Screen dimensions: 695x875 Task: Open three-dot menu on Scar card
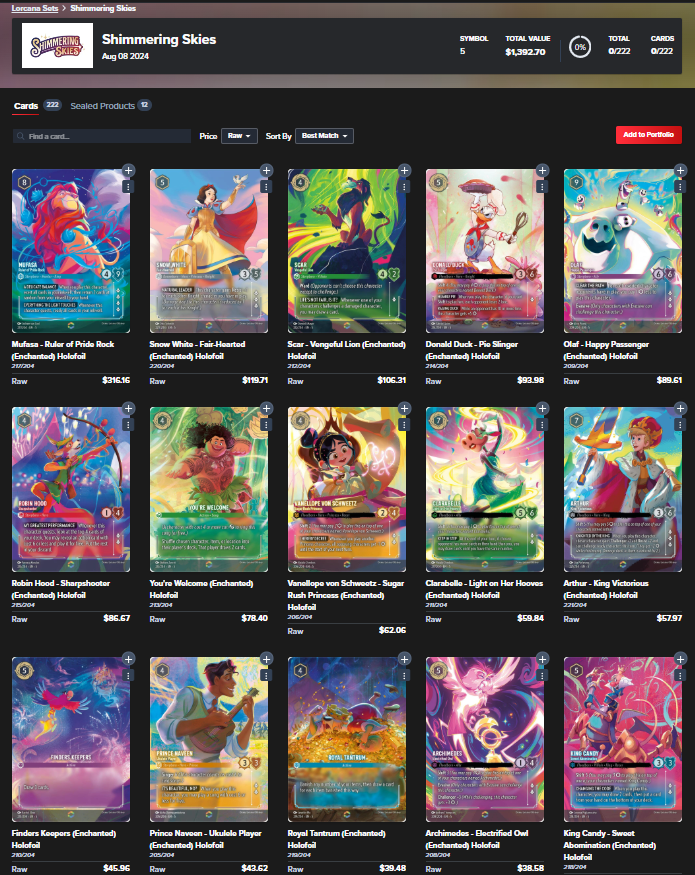pyautogui.click(x=404, y=187)
